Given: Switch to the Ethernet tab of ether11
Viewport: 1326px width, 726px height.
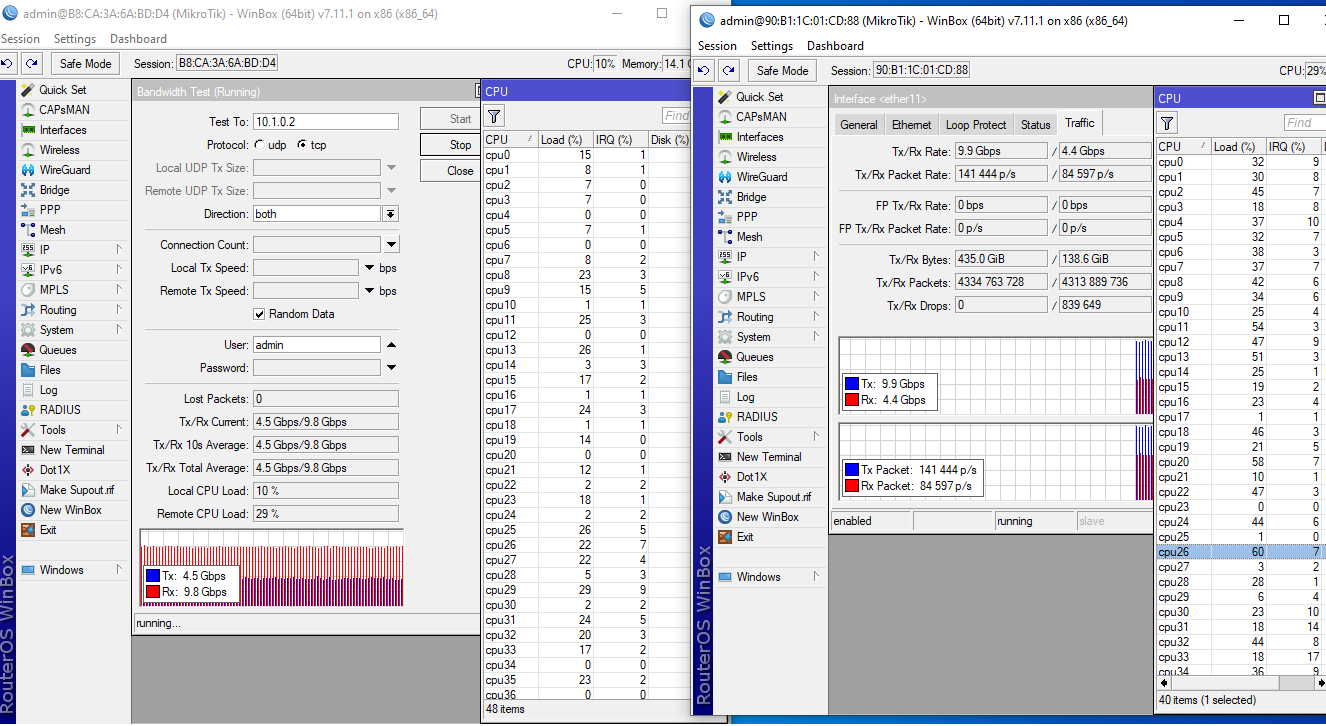Looking at the screenshot, I should [x=911, y=125].
